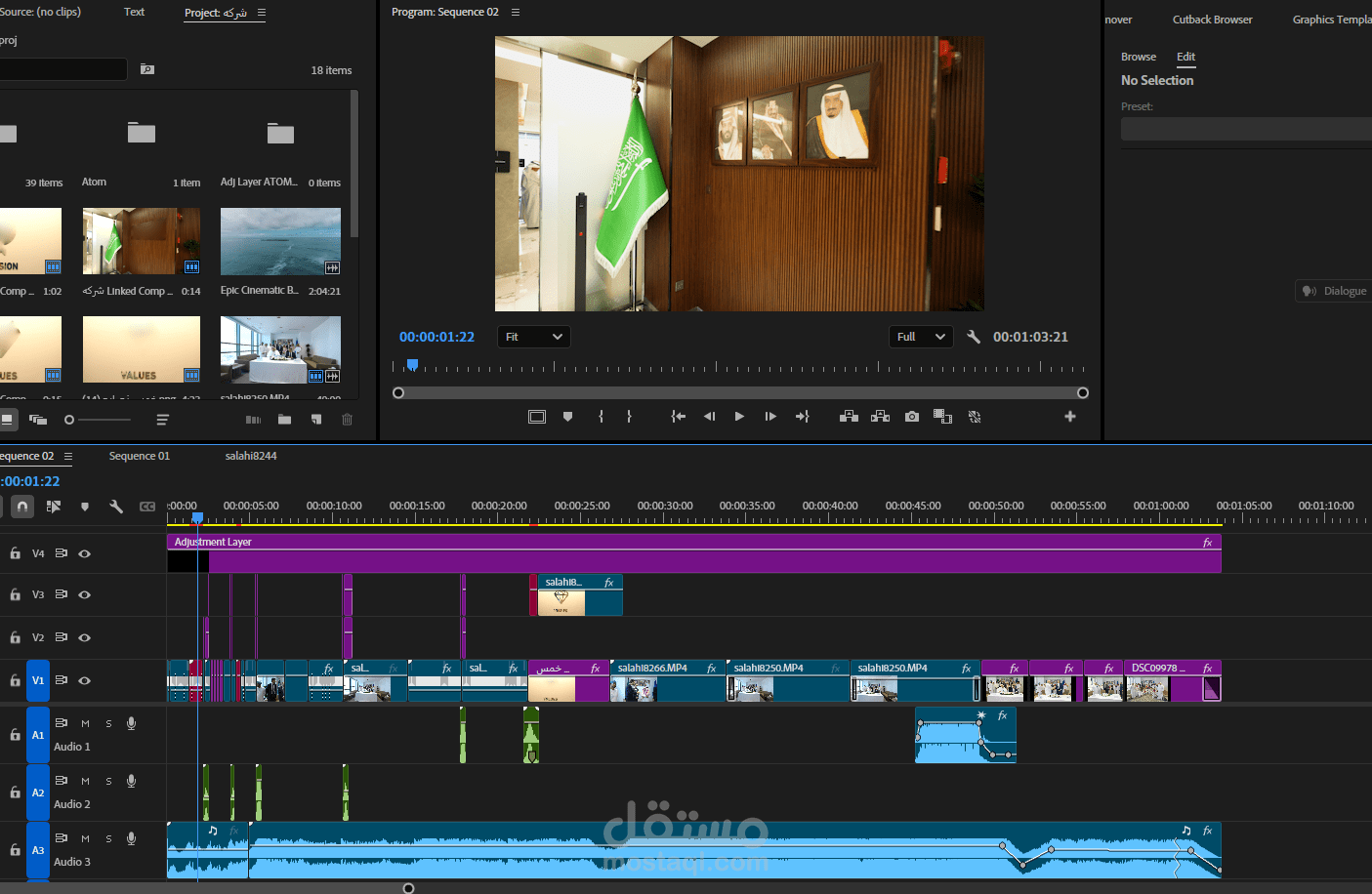Select Epic Cinematic B.. thumbnail
The width and height of the screenshot is (1372, 894).
click(x=280, y=241)
